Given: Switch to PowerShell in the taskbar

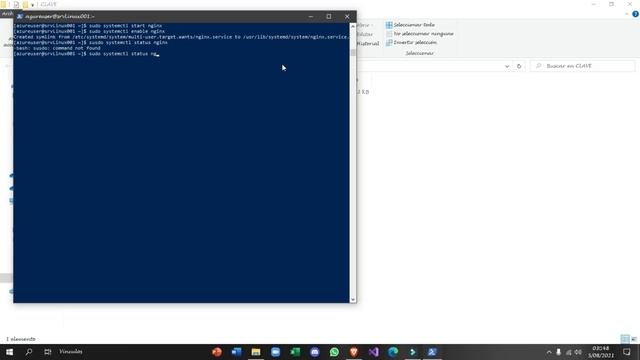Looking at the screenshot, I should point(432,352).
